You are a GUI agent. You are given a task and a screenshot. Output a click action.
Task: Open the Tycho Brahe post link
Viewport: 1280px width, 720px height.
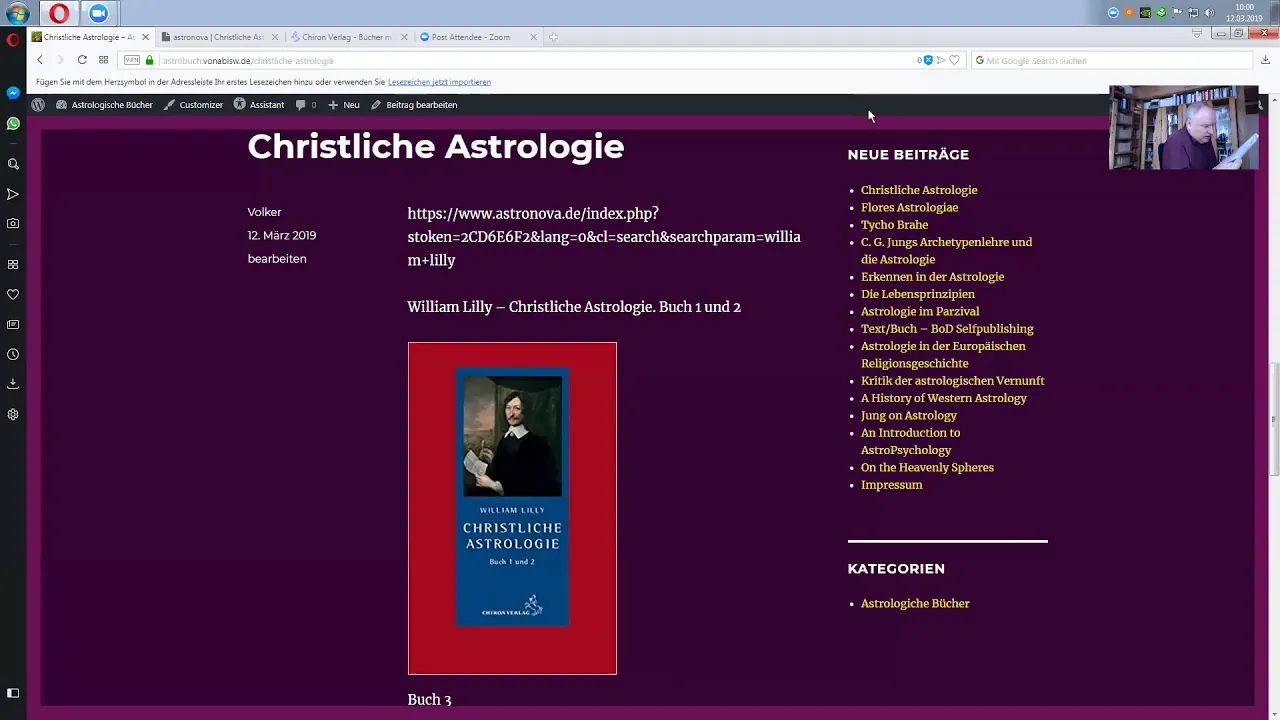(894, 225)
